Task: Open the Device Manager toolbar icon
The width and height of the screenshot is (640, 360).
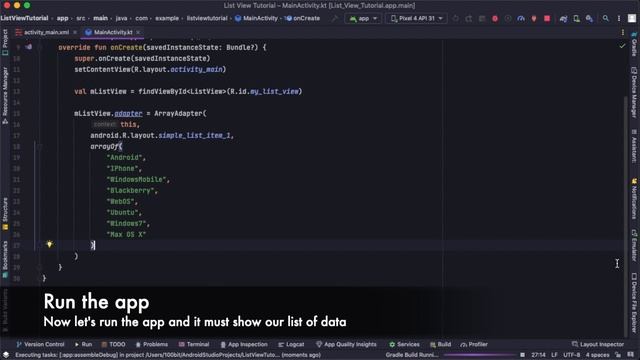Action: [576, 18]
